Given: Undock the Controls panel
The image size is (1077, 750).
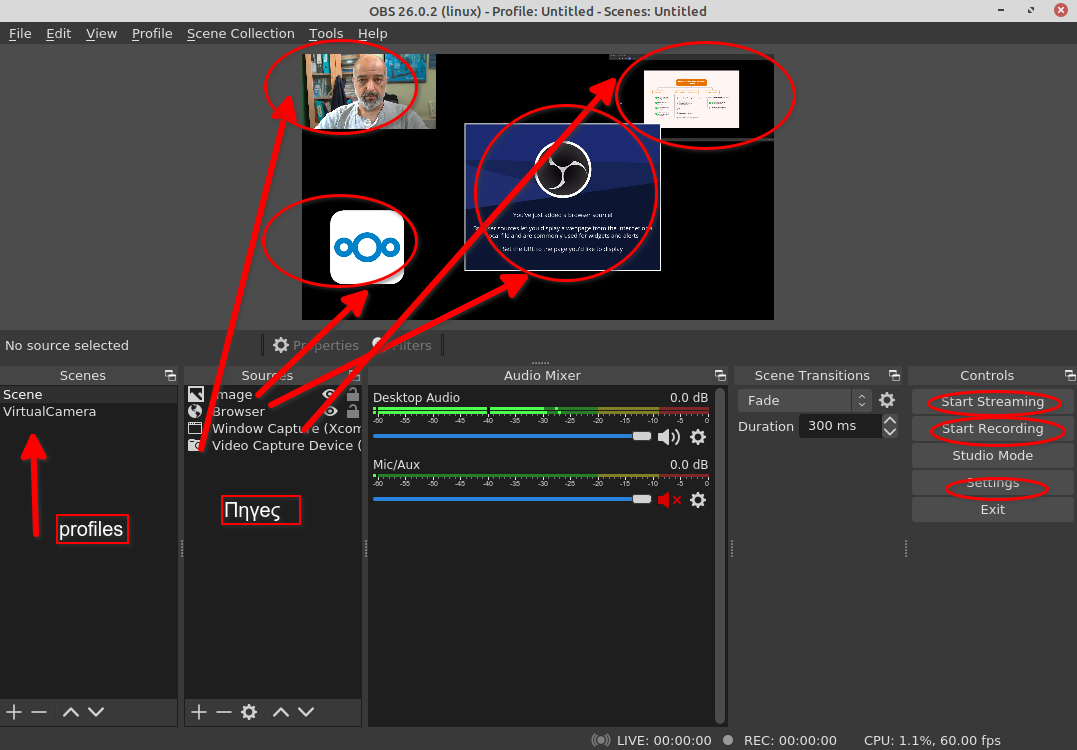Looking at the screenshot, I should click(1069, 376).
